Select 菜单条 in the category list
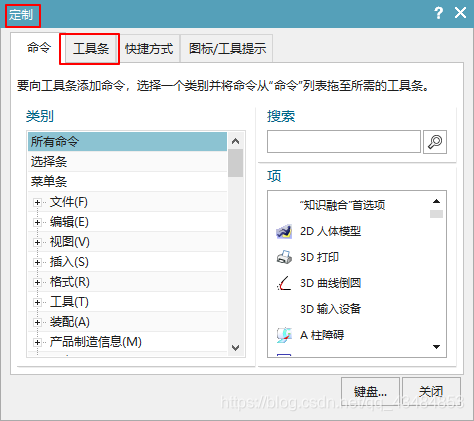The height and width of the screenshot is (421, 474). tap(128, 182)
